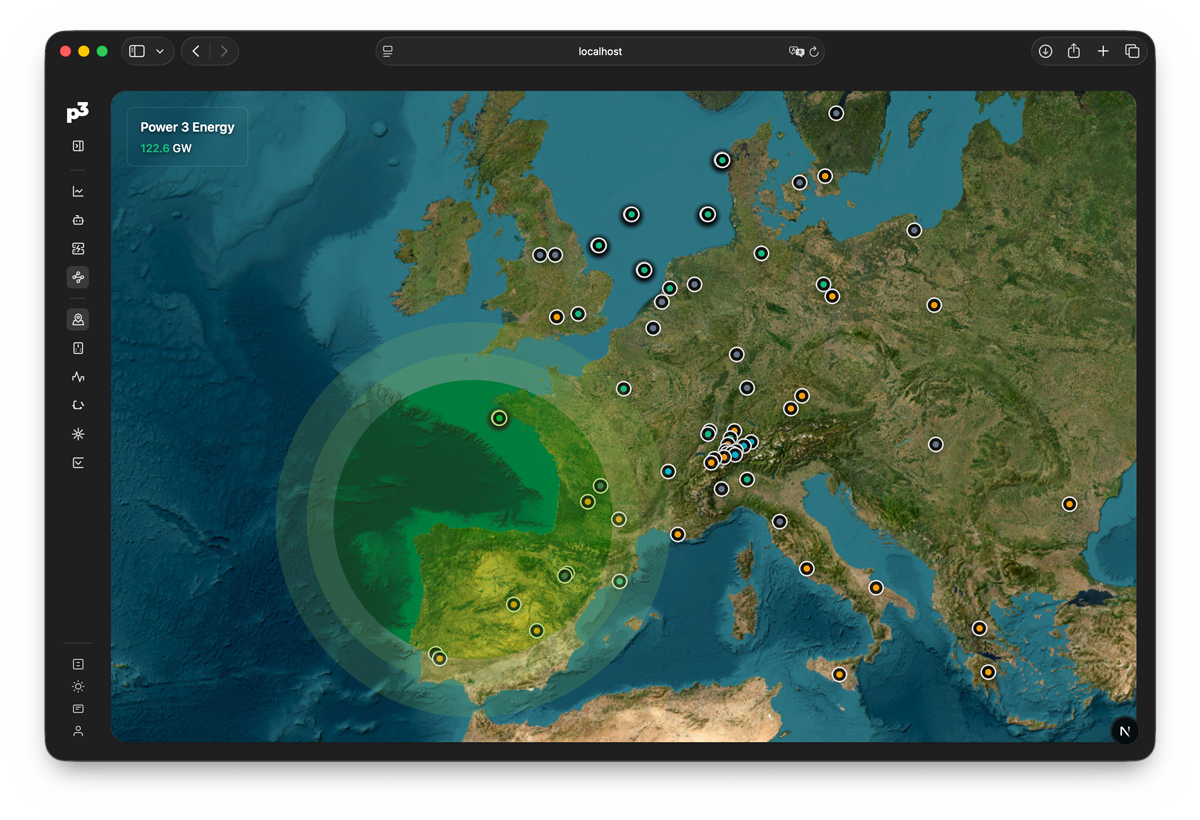Screen dimensions: 1200x820
Task: Show the Safari tab overview
Action: click(1132, 51)
